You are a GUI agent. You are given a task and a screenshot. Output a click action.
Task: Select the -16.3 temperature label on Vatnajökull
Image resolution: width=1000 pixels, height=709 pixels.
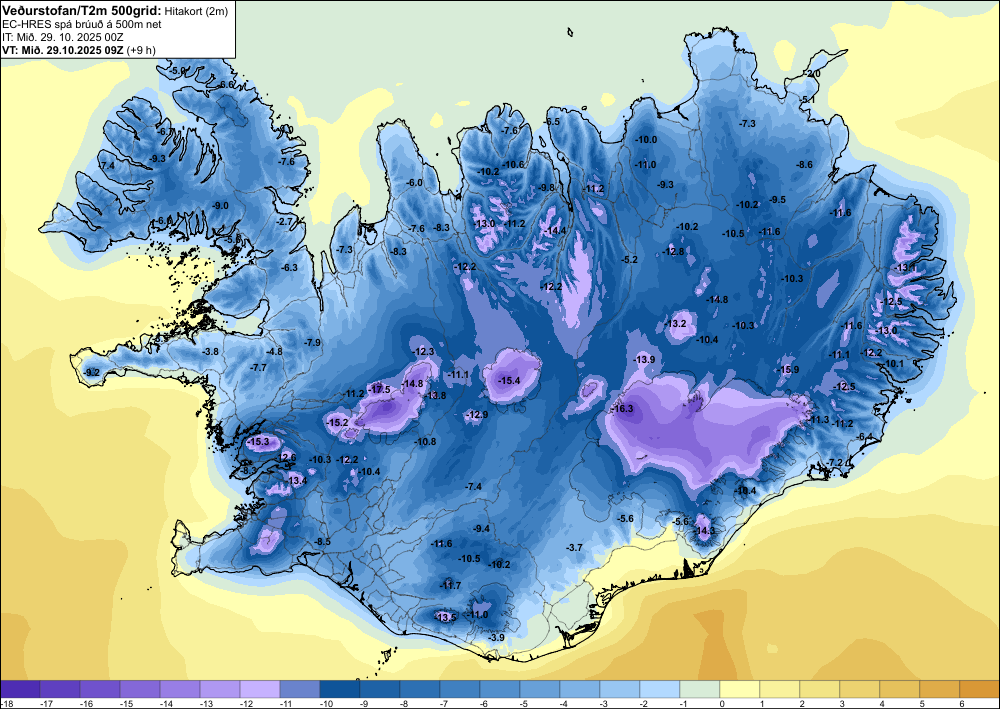(x=622, y=409)
